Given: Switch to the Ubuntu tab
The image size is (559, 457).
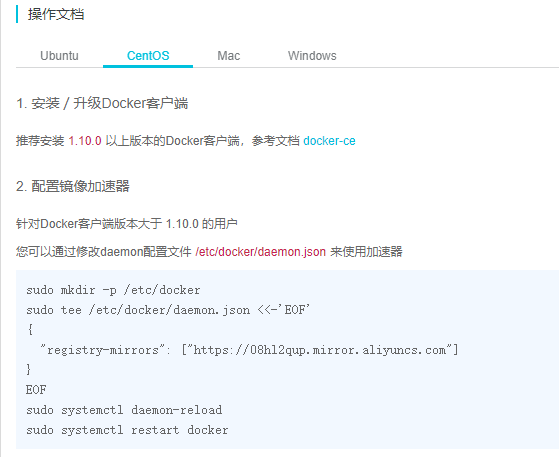Looking at the screenshot, I should 59,56.
